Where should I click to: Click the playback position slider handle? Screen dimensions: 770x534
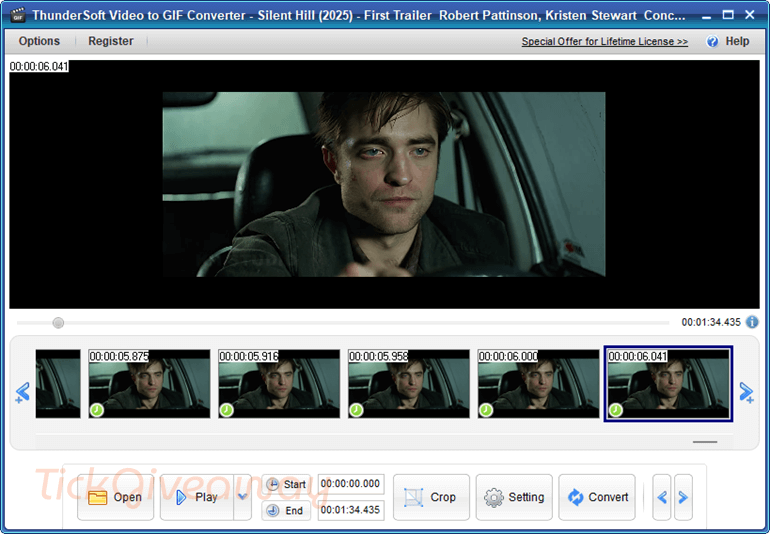[x=58, y=323]
